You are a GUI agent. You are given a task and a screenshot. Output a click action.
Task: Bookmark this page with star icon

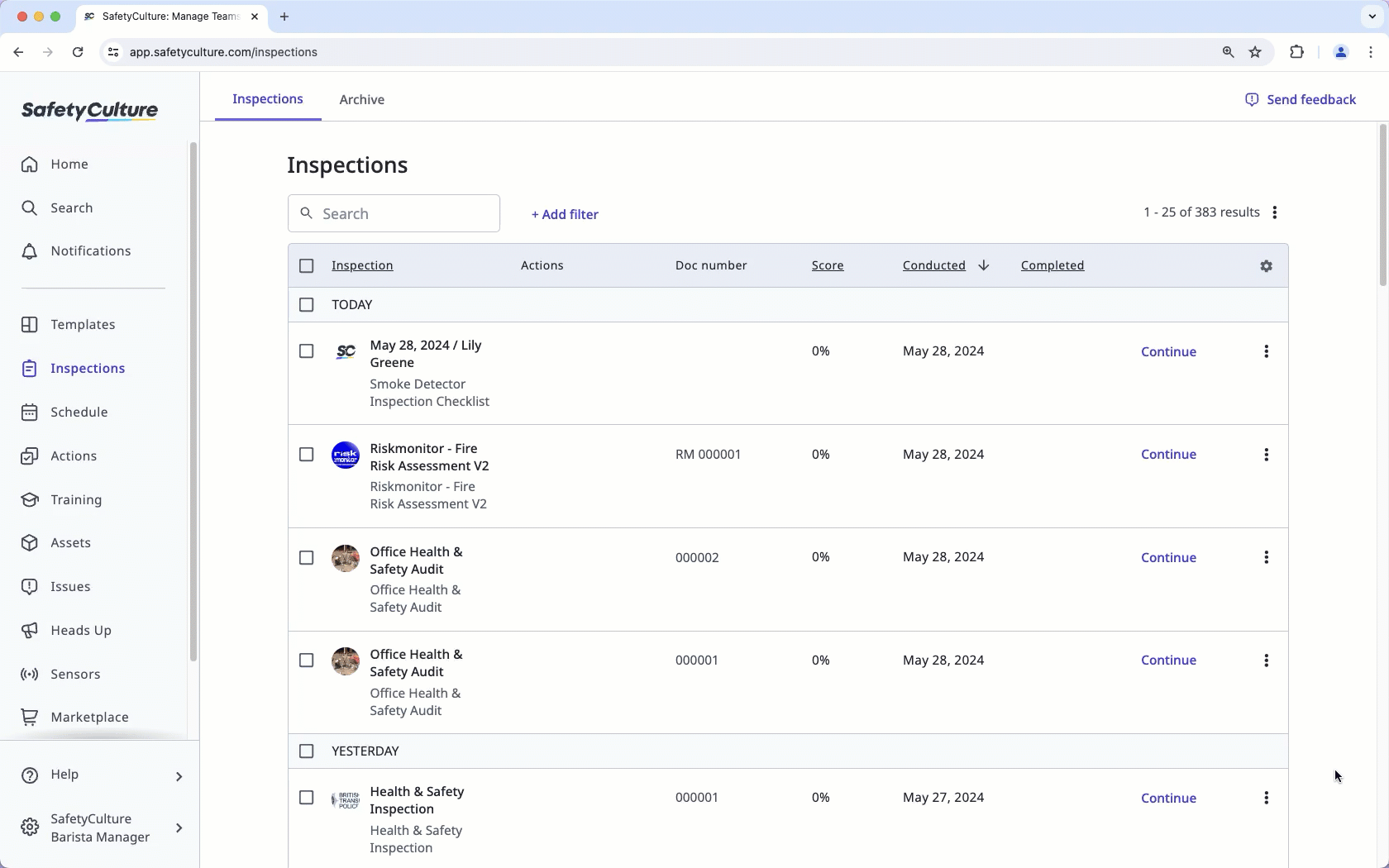pos(1255,52)
